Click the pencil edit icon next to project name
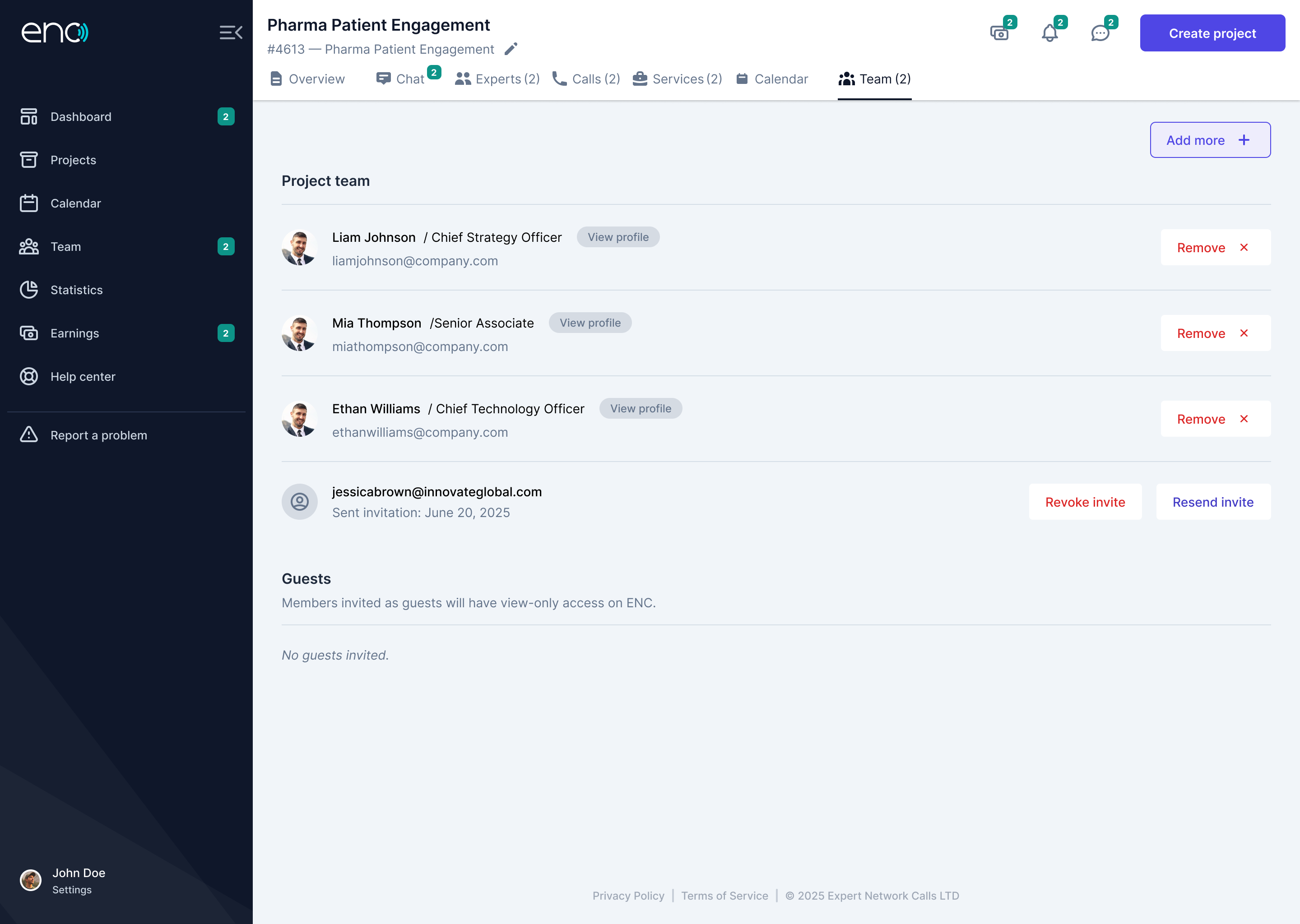The width and height of the screenshot is (1300, 924). pos(511,49)
